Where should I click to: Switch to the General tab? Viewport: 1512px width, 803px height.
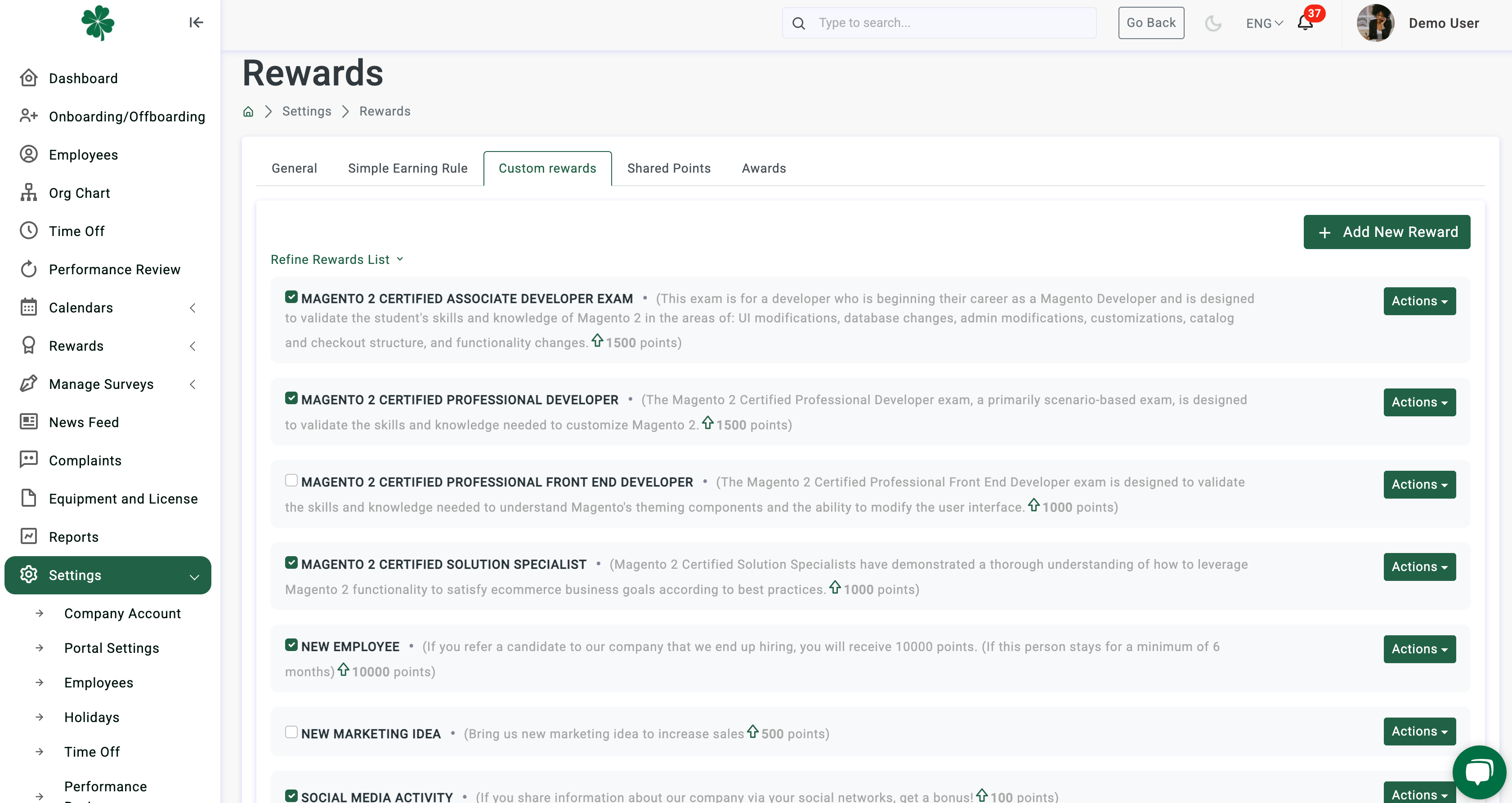point(294,169)
